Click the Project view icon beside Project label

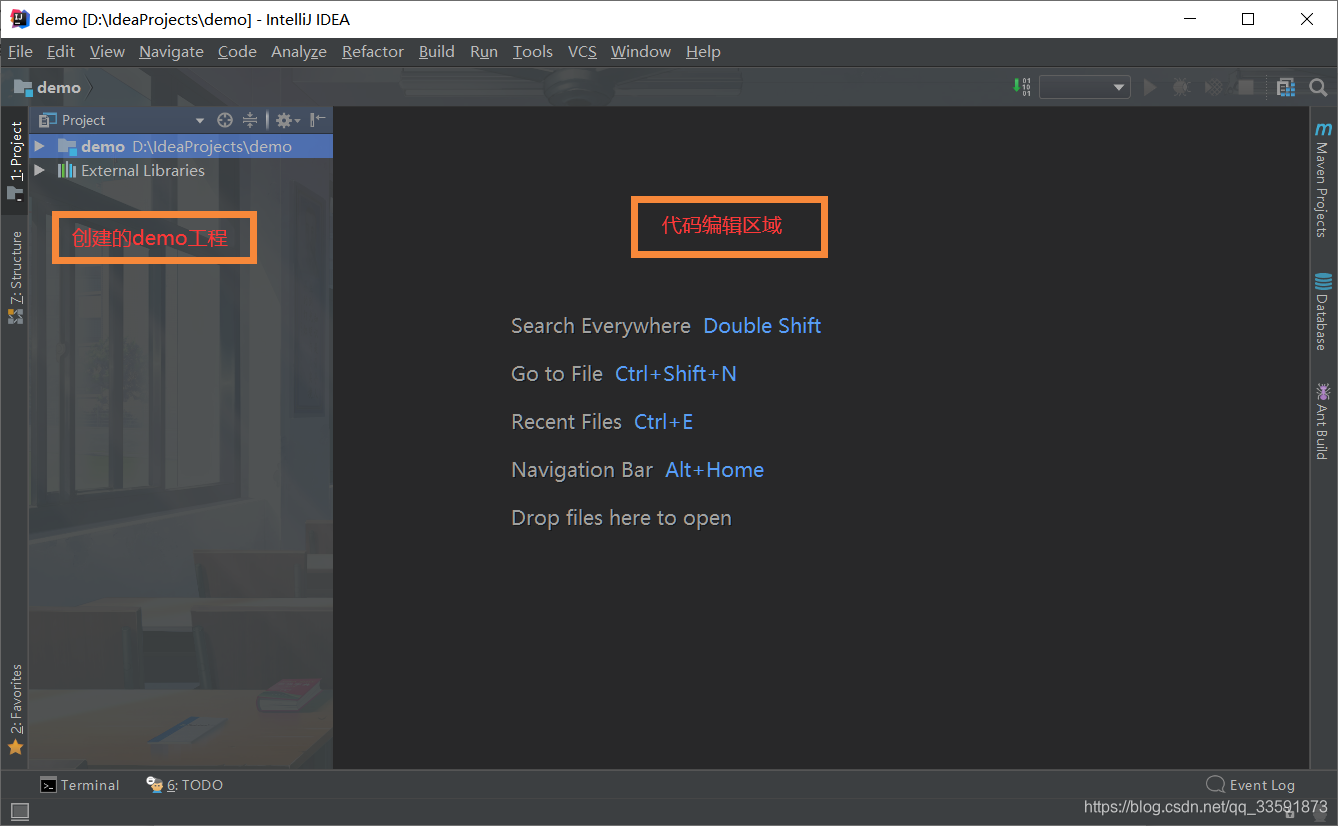48,120
